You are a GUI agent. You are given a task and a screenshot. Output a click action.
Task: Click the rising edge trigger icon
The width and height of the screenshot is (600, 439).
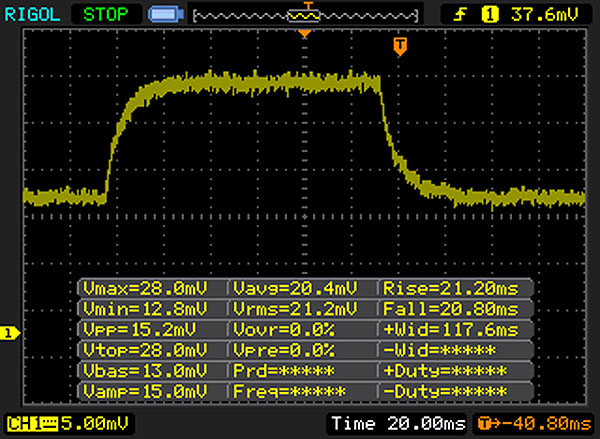click(460, 15)
